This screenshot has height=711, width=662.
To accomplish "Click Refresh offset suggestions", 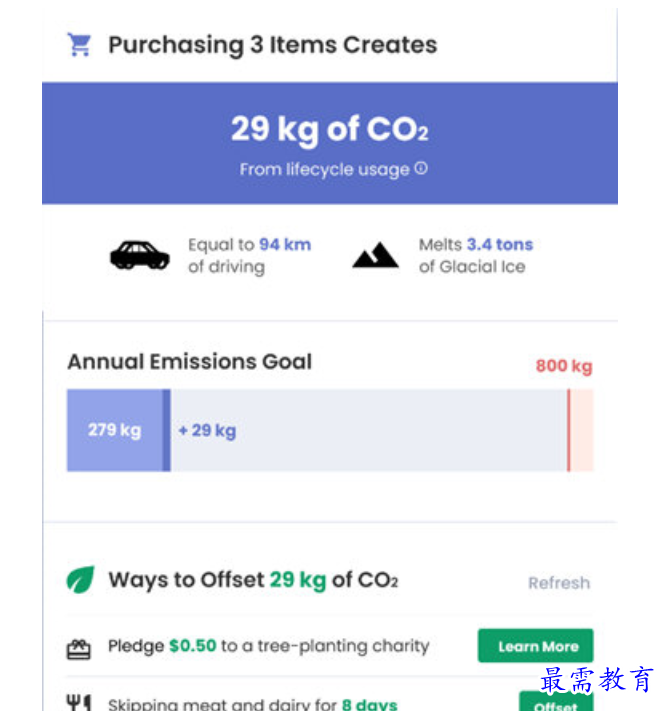I will [x=559, y=583].
